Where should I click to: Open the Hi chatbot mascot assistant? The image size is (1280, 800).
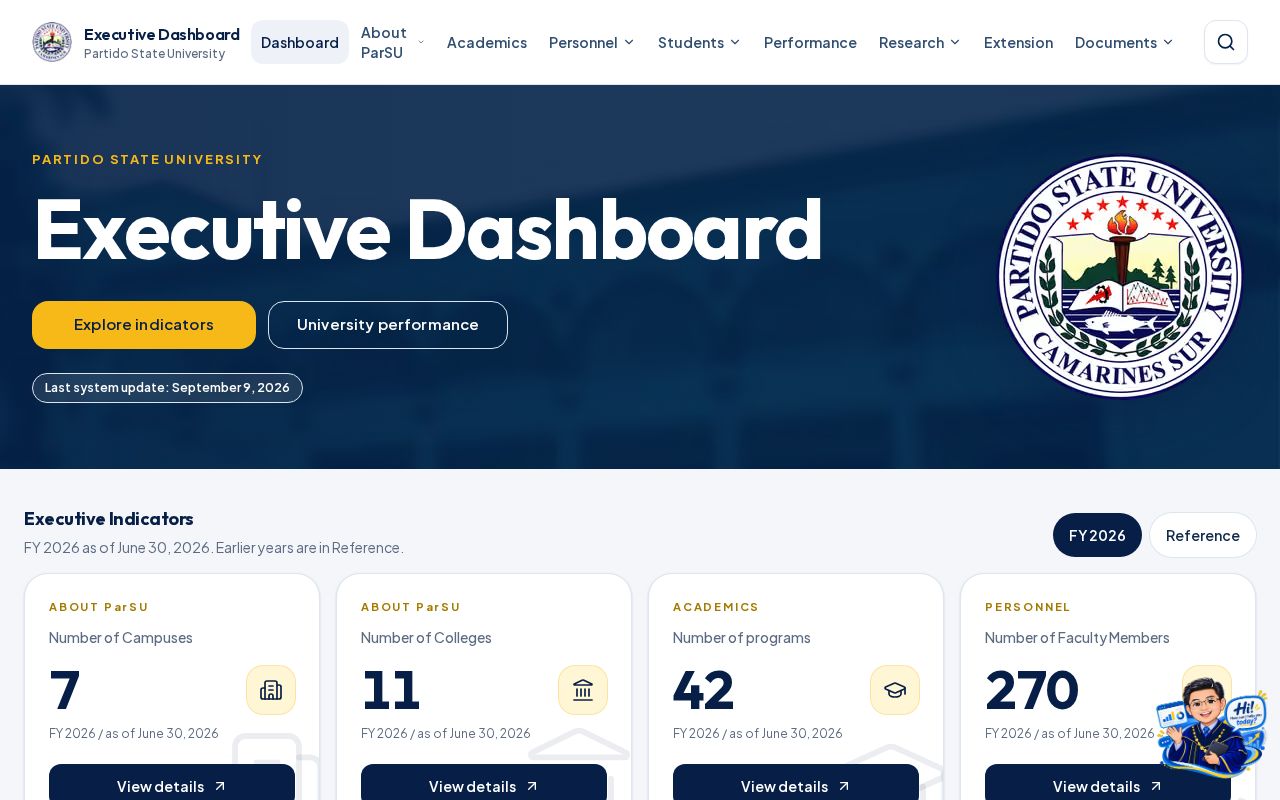pyautogui.click(x=1211, y=727)
